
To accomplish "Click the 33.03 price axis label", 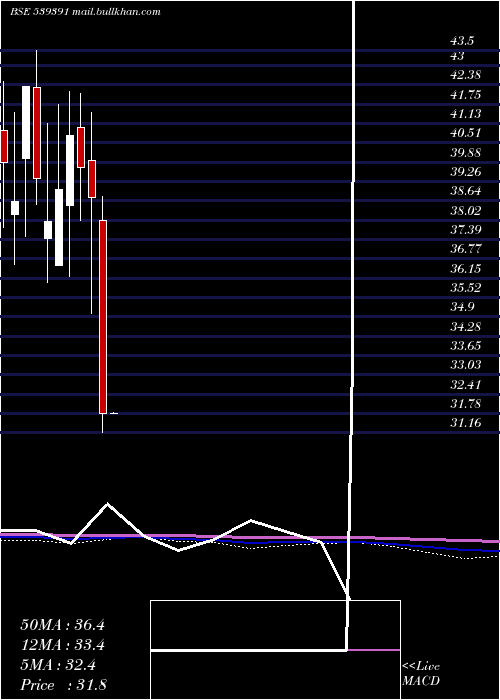I will (x=466, y=365).
